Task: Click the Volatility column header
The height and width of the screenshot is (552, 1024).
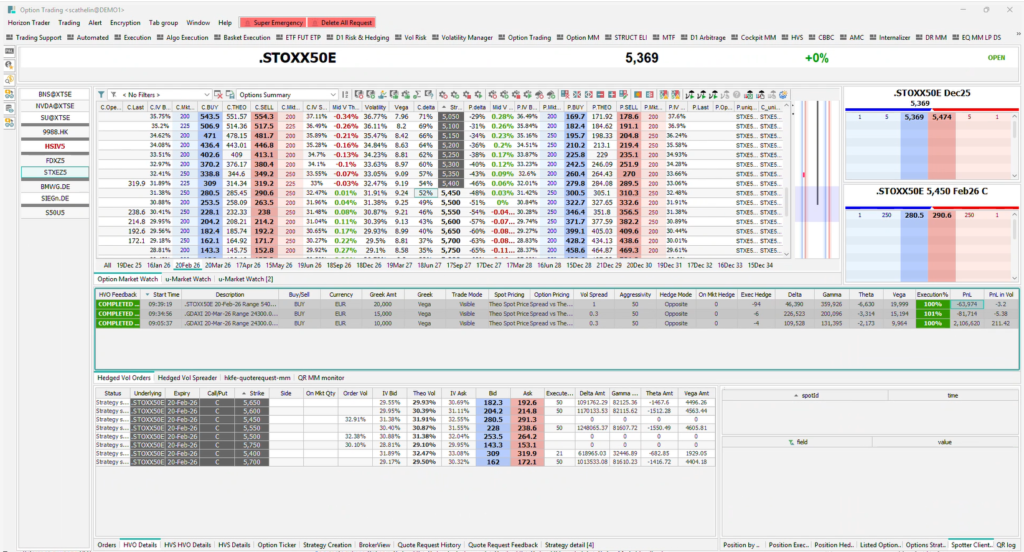Action: (375, 107)
